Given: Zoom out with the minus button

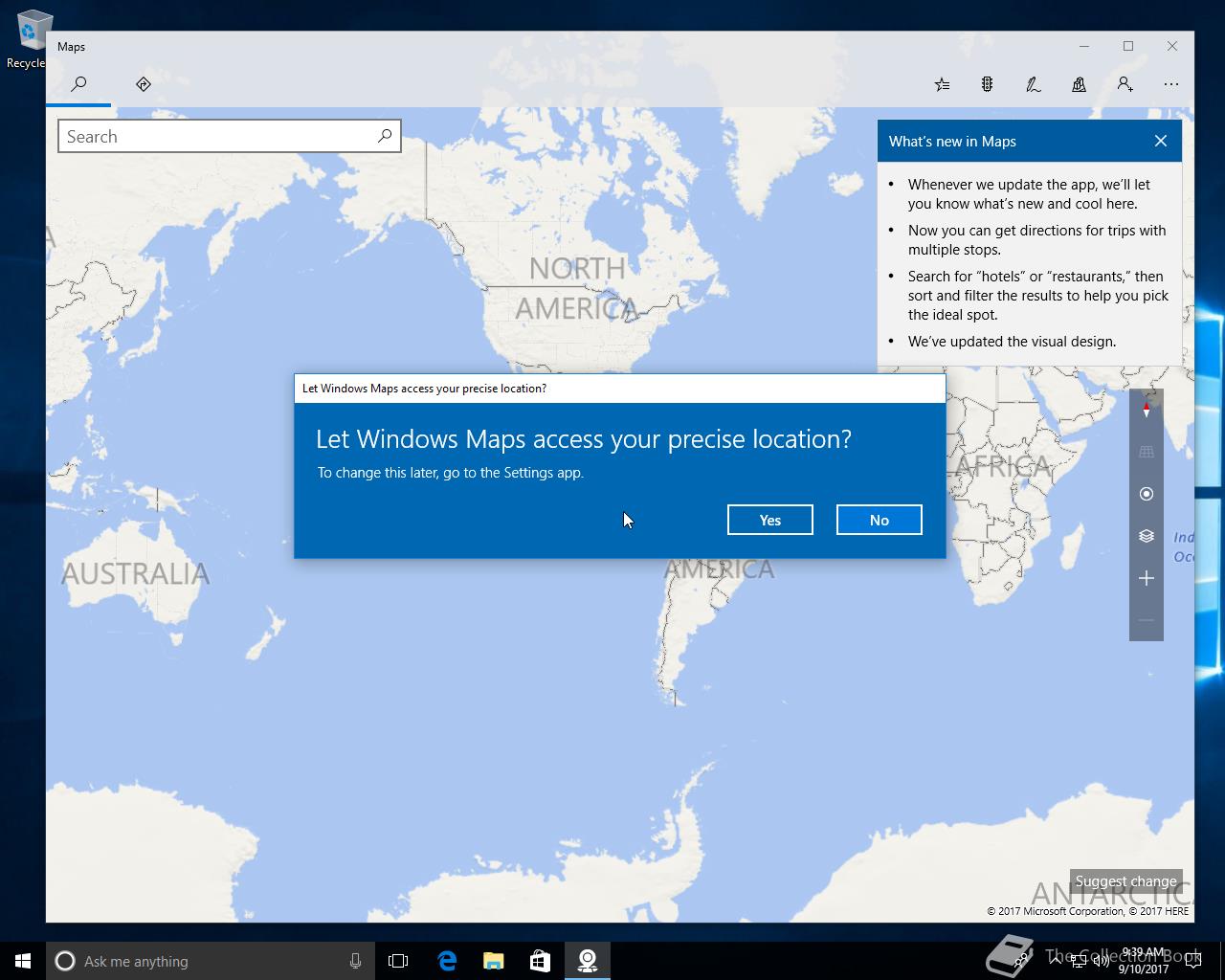Looking at the screenshot, I should click(1147, 620).
